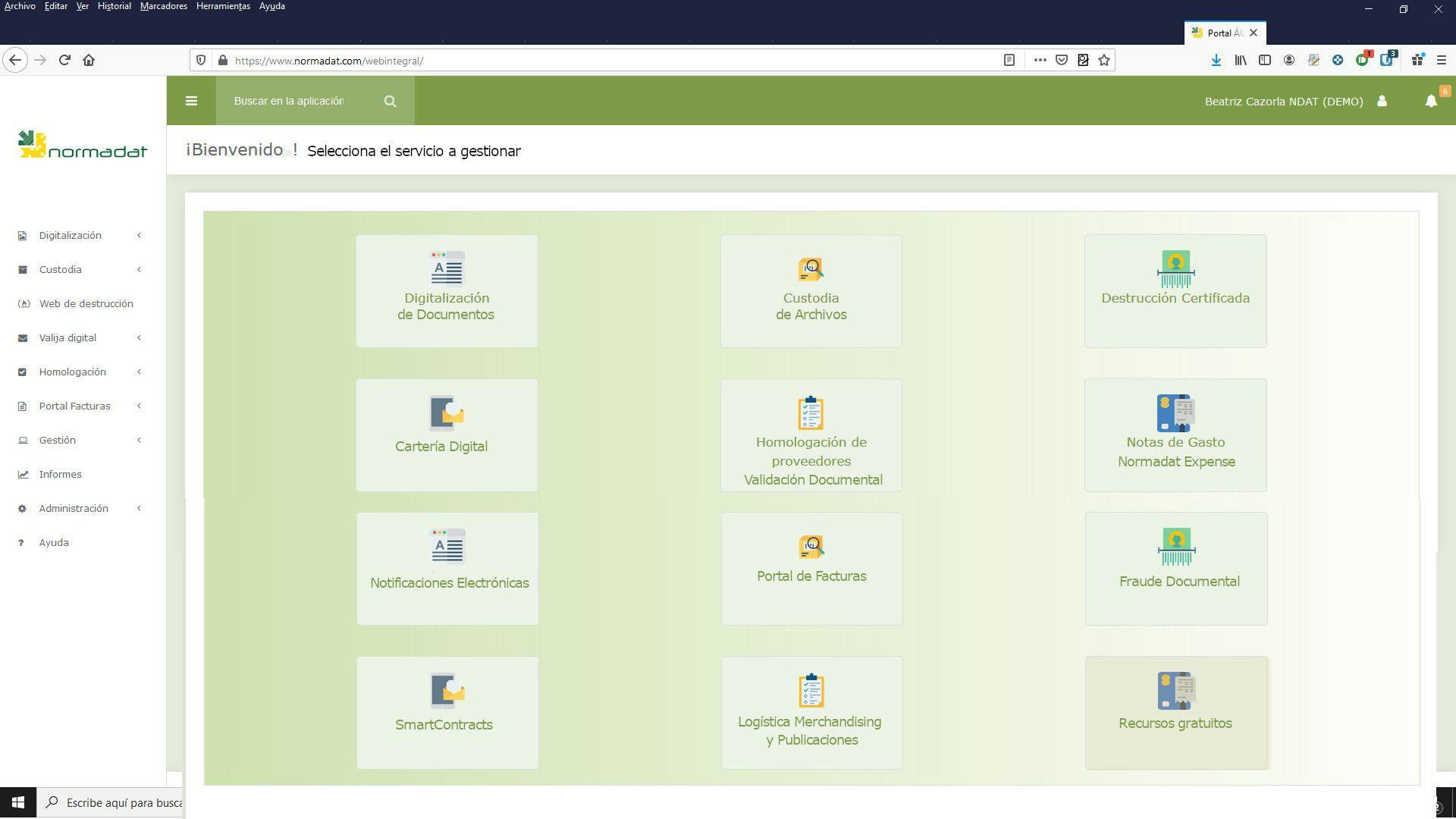Open page actions three-dots menu
Screen dimensions: 1456x819
1040,60
